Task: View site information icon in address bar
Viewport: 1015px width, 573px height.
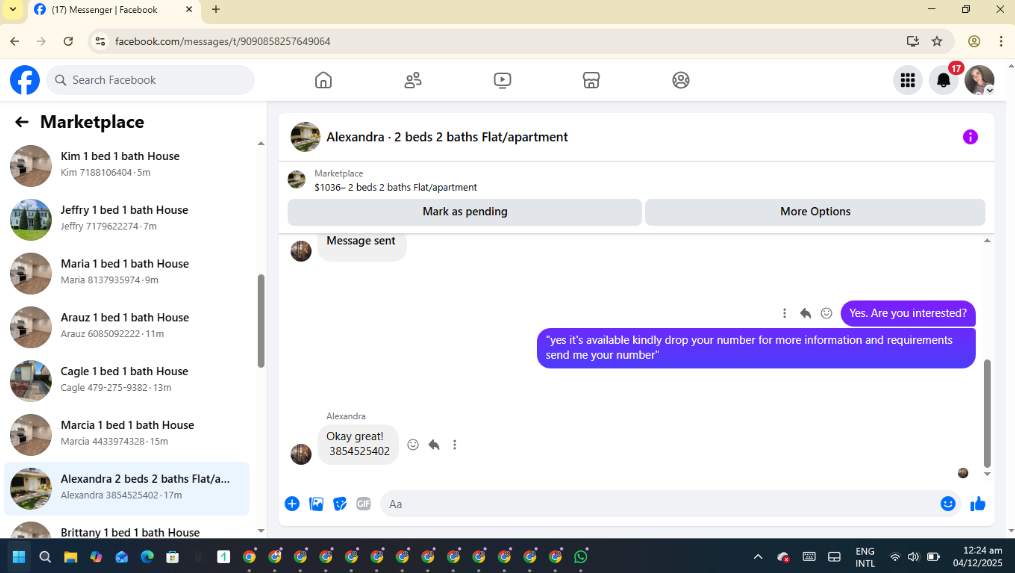Action: coord(100,41)
